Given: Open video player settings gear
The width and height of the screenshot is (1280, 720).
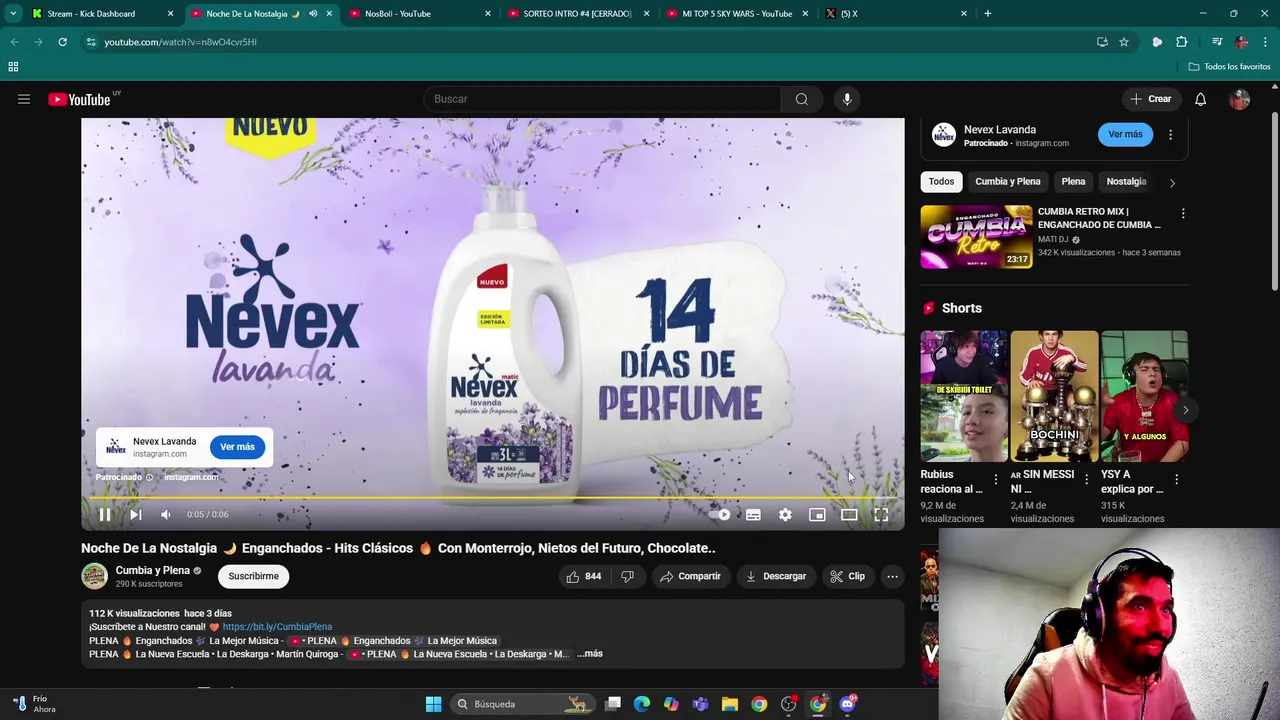Looking at the screenshot, I should 785,514.
